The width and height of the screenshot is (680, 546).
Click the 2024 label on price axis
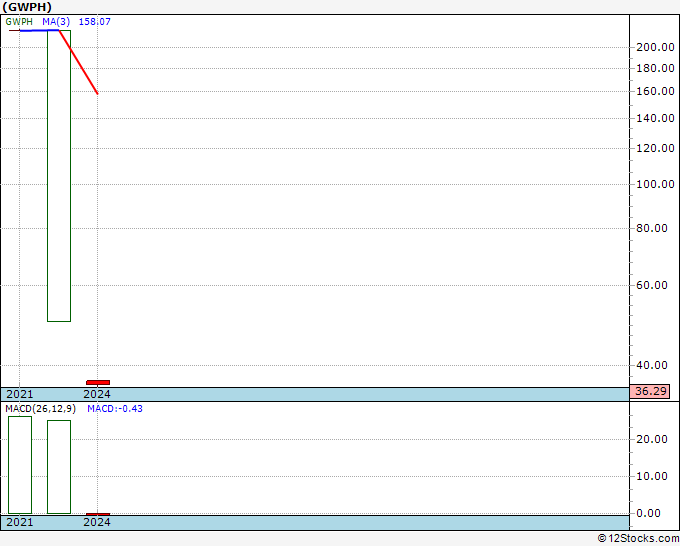pos(97,394)
